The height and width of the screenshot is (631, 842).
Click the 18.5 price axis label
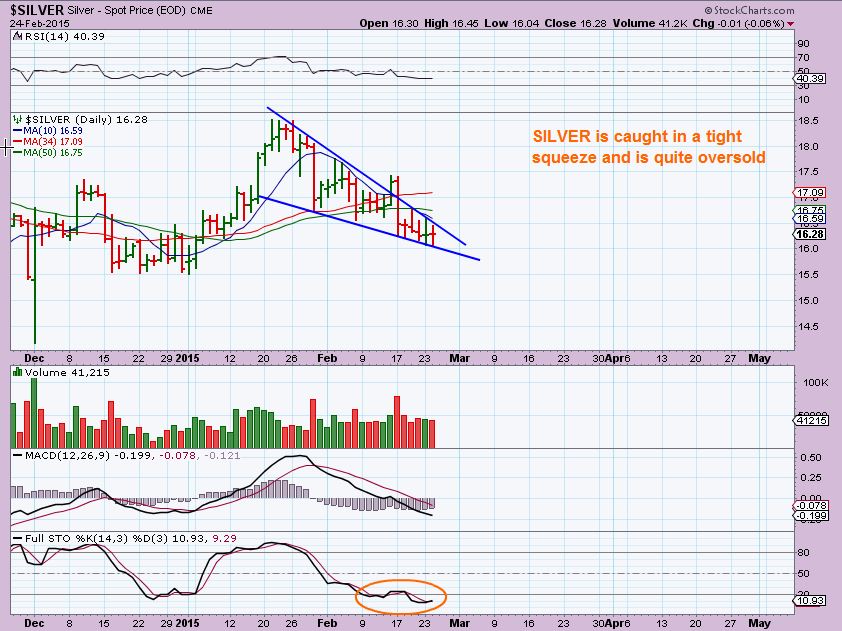(x=808, y=121)
